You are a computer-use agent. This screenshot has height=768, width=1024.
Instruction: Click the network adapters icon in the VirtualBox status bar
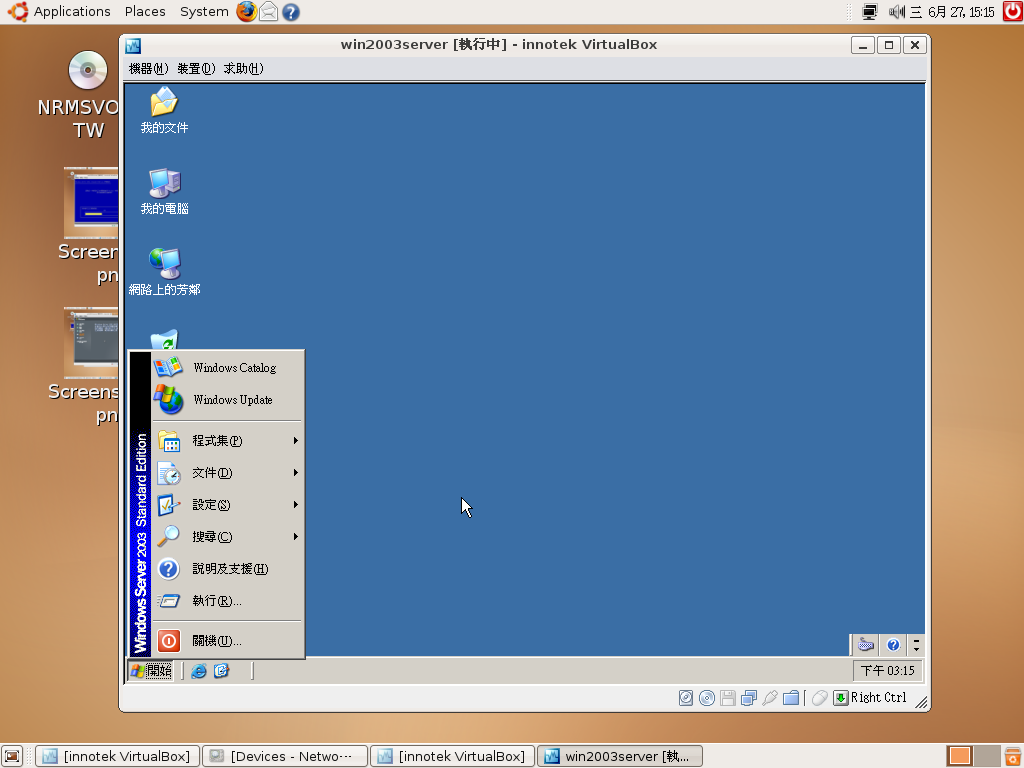[x=748, y=698]
